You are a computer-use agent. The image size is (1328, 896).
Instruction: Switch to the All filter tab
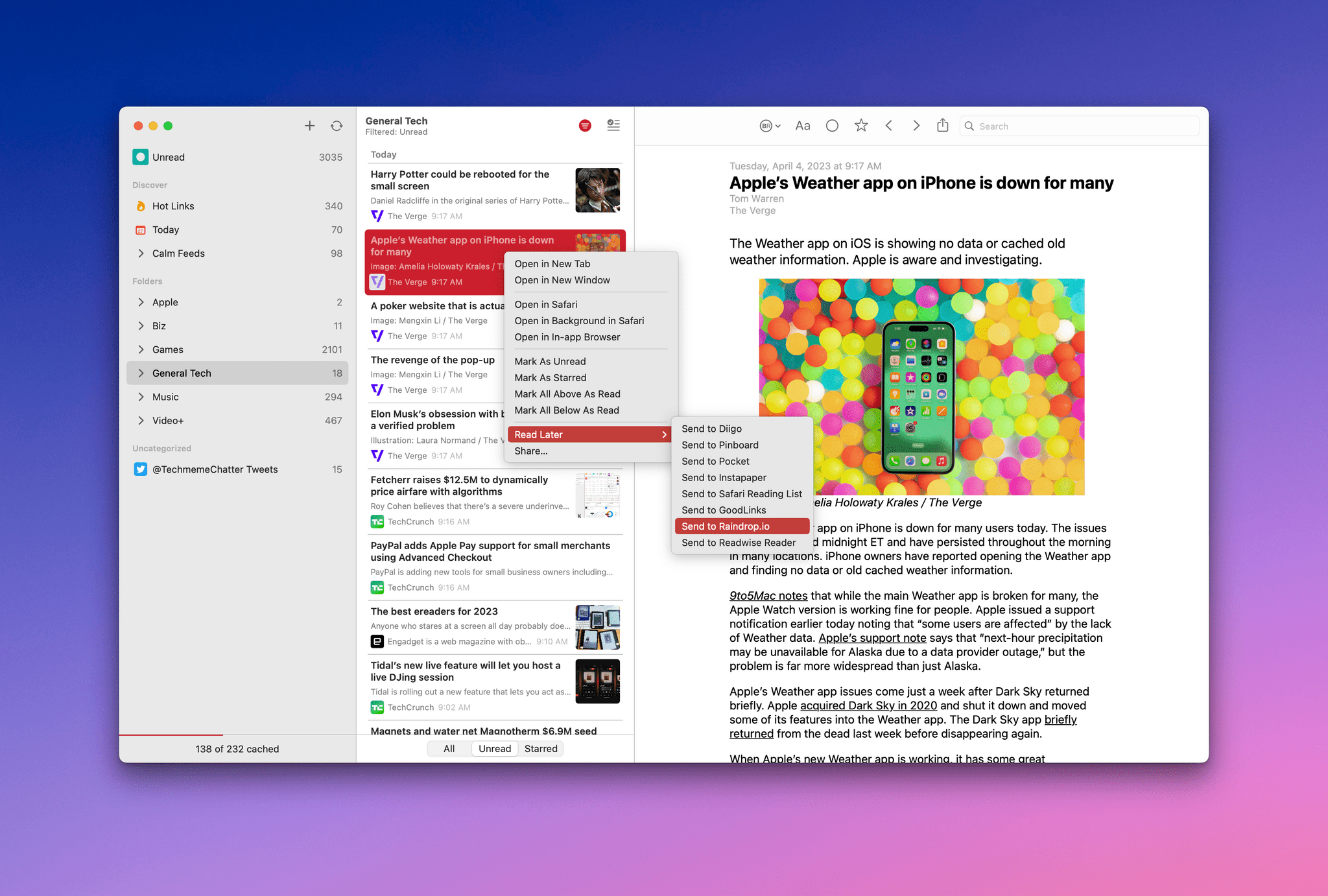[x=449, y=749]
